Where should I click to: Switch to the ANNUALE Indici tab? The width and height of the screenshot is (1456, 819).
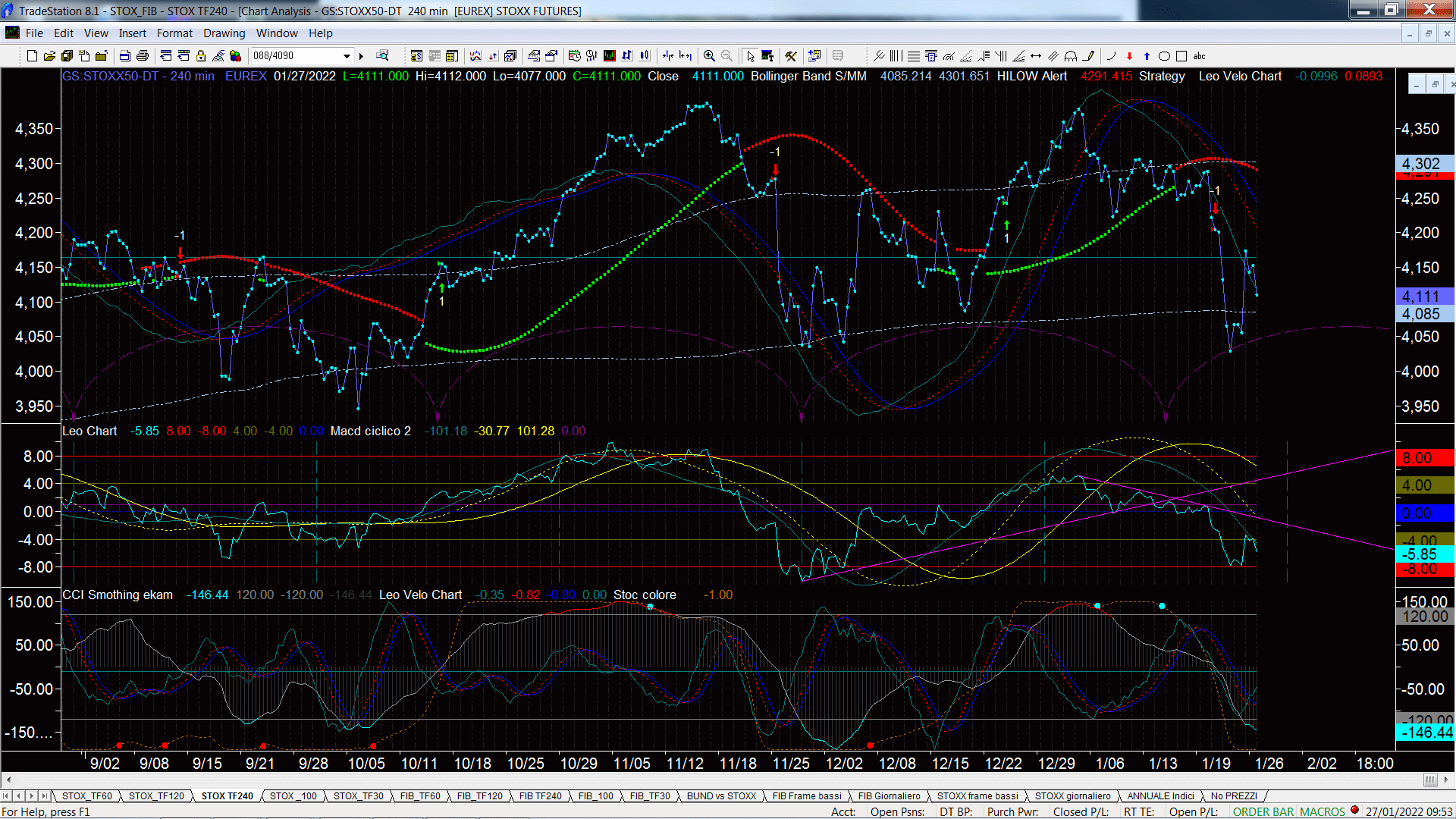point(1160,796)
